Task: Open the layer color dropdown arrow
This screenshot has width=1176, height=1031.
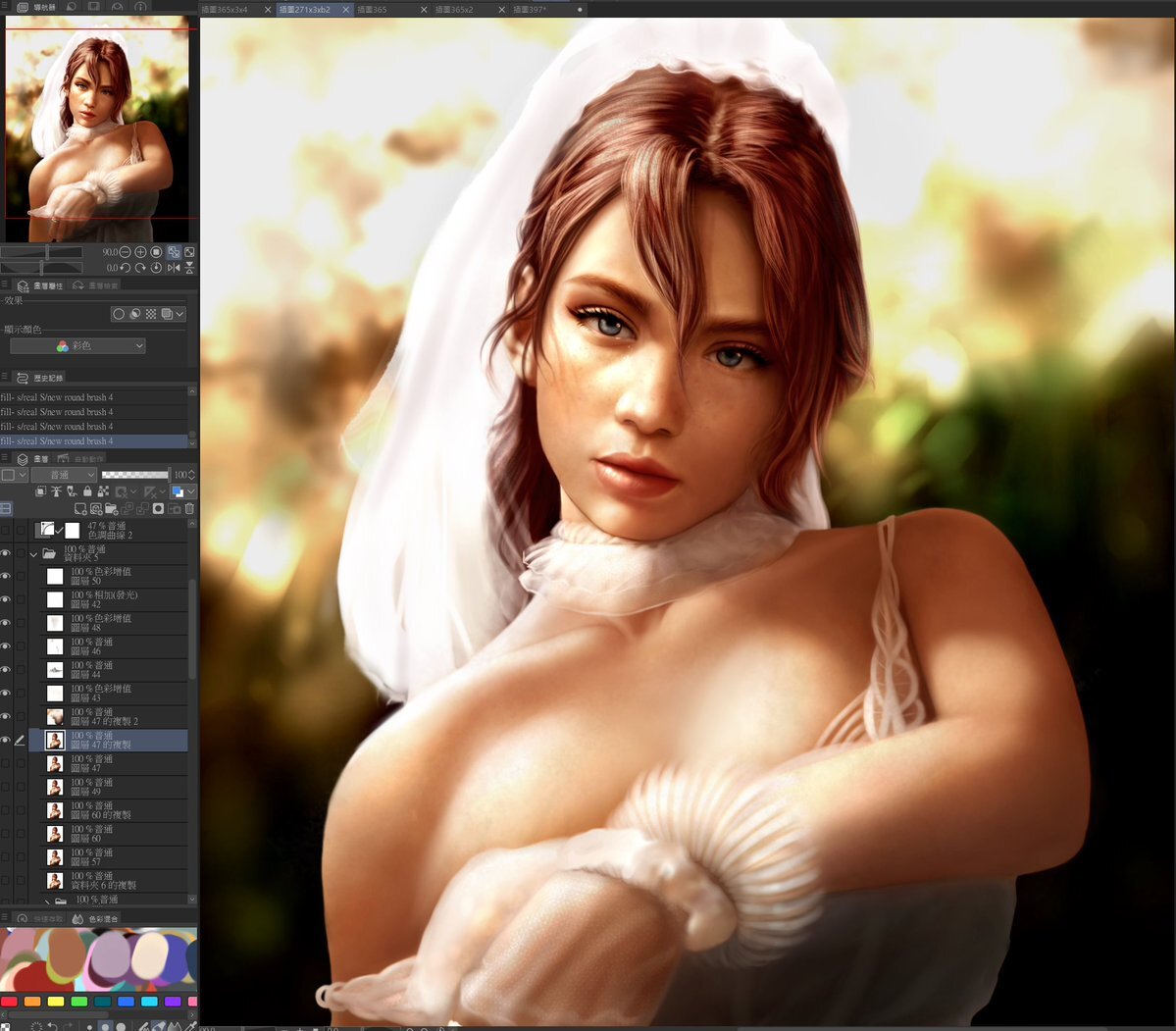Action: (190, 491)
